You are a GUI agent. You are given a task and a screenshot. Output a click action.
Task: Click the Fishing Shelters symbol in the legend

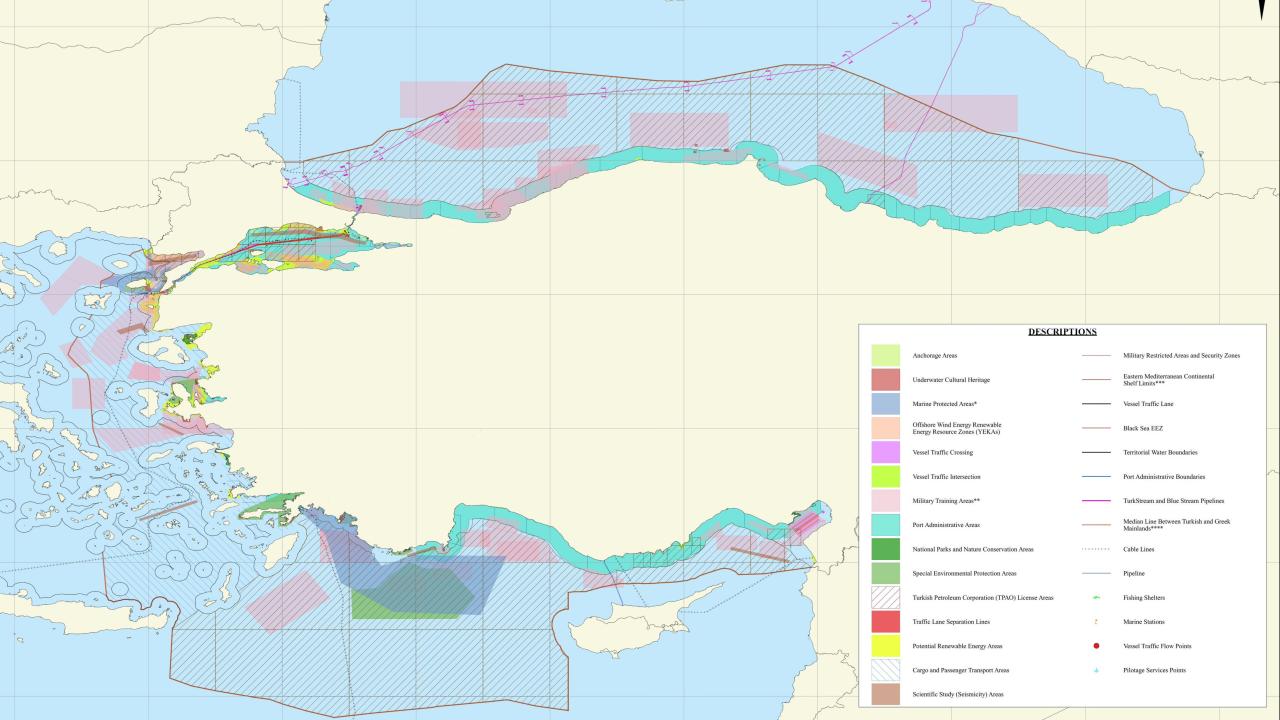coord(1095,597)
